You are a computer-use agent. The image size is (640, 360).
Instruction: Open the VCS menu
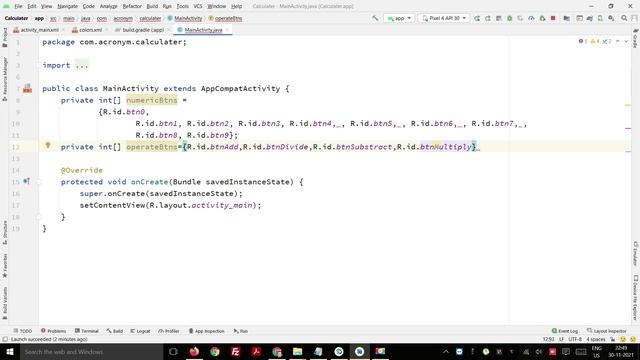point(198,6)
